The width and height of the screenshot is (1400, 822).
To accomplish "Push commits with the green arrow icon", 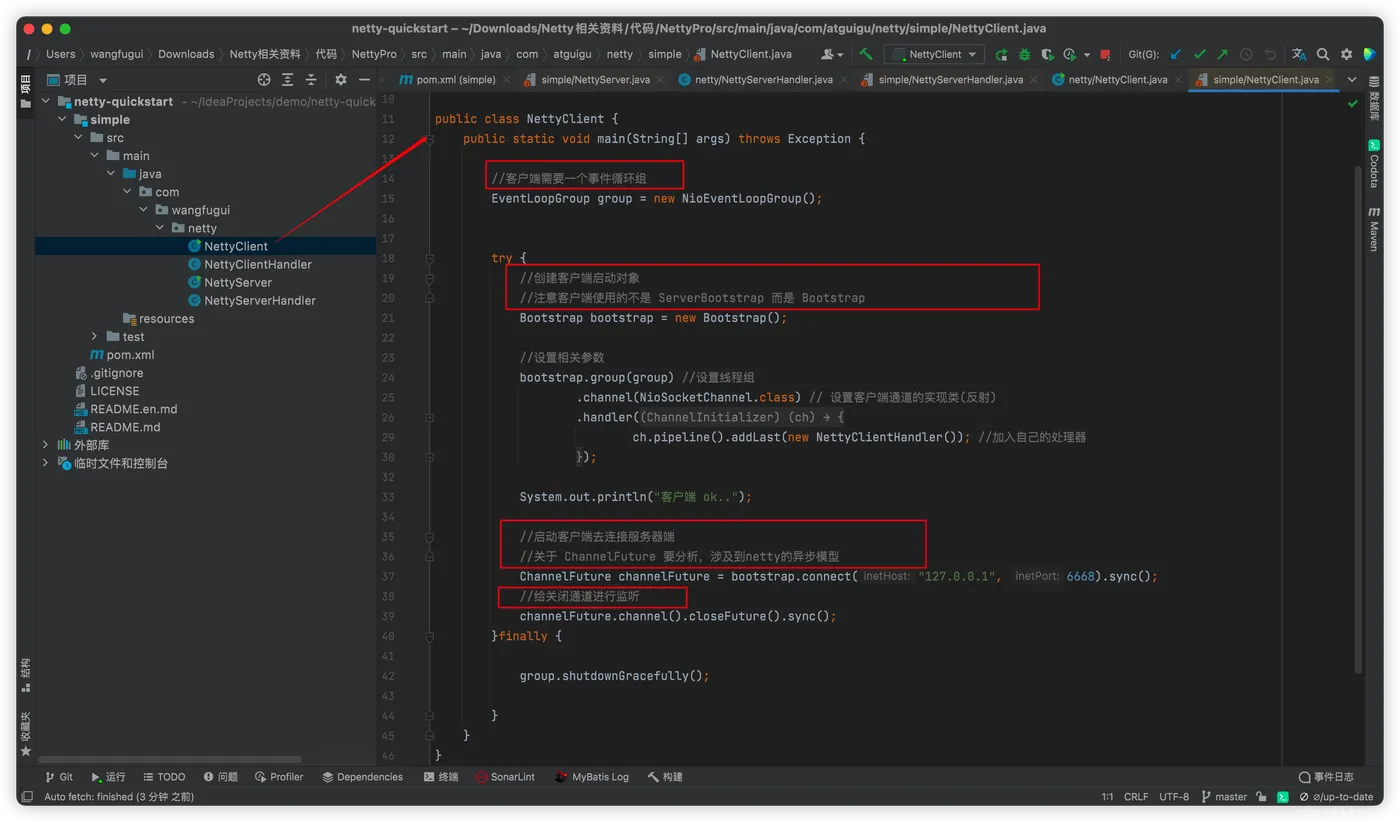I will 1222,54.
